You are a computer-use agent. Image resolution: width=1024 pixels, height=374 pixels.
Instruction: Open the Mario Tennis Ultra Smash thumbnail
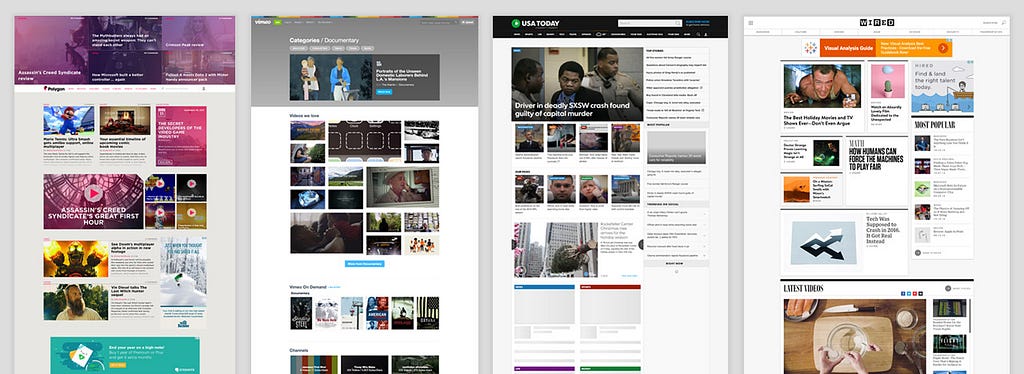[69, 120]
